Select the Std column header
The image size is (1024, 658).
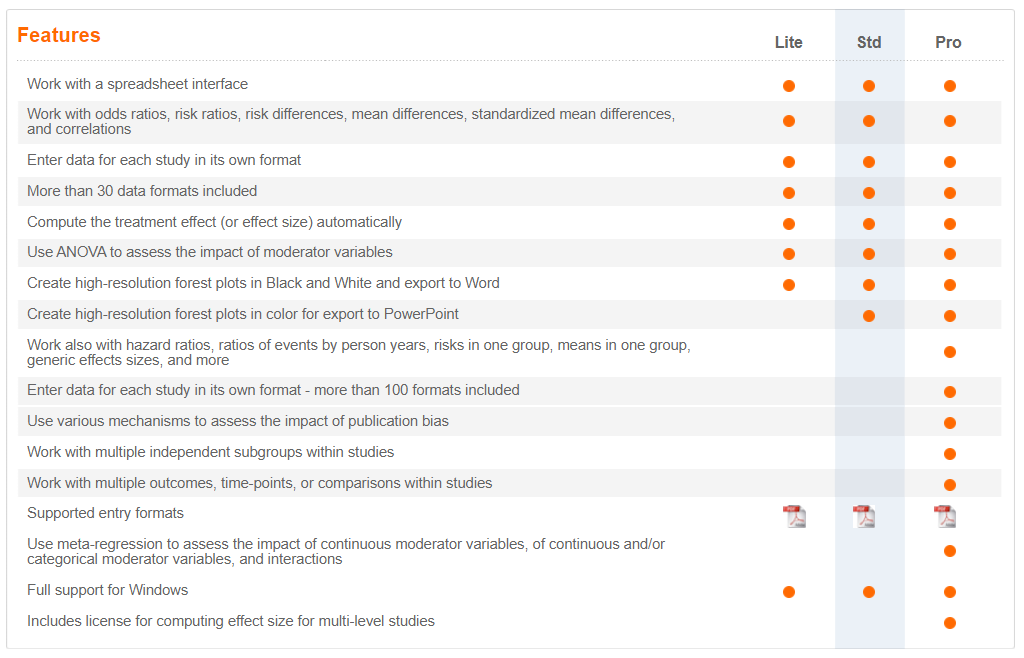[x=869, y=42]
